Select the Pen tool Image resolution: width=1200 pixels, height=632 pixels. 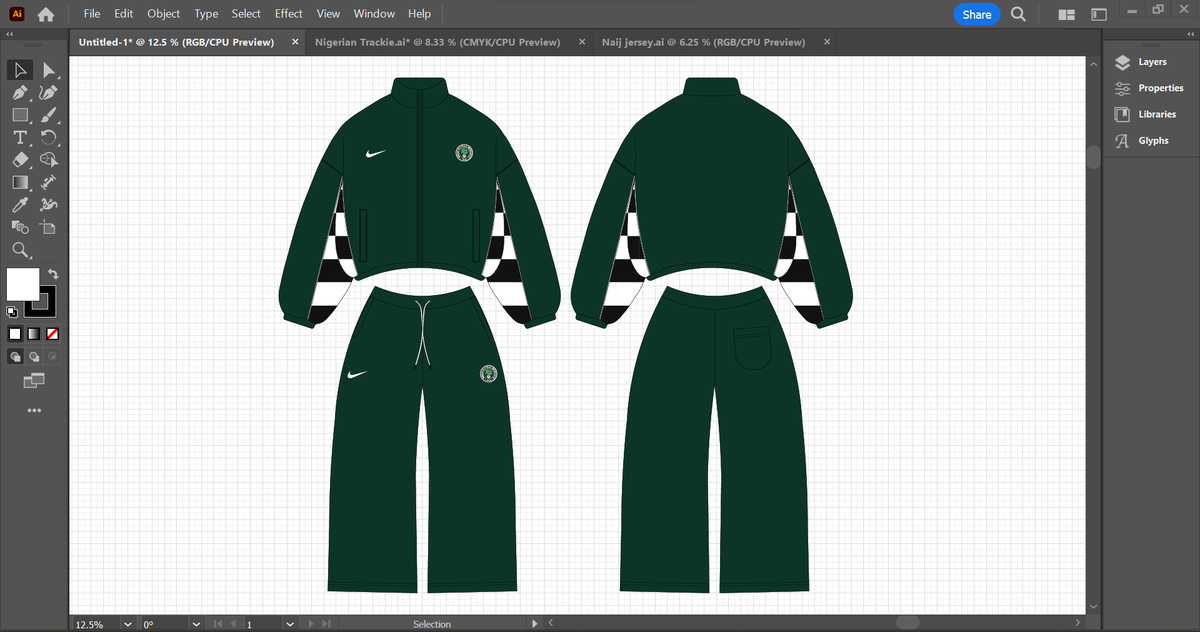(20, 92)
